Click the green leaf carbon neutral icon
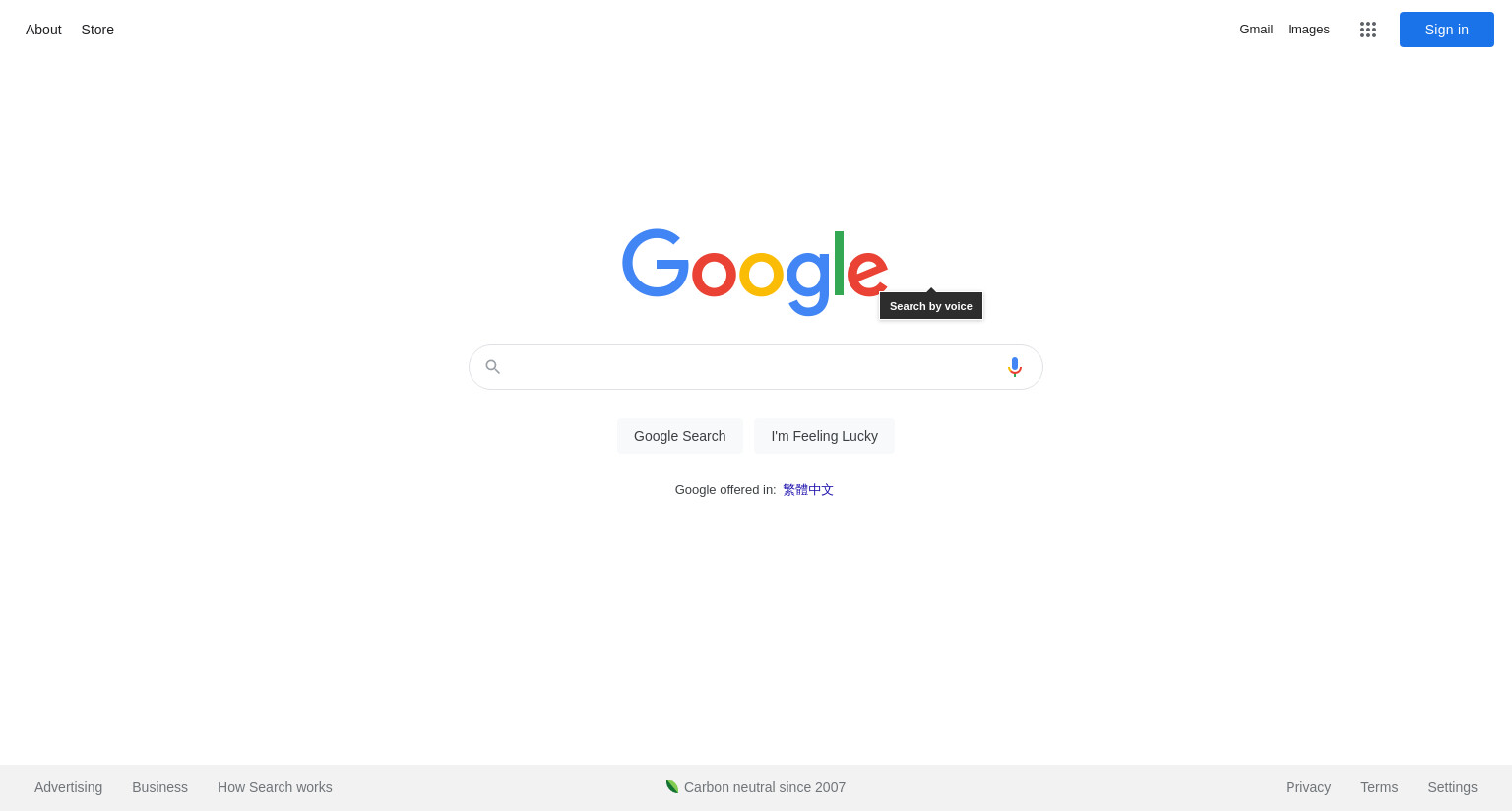Image resolution: width=1512 pixels, height=811 pixels. coord(672,786)
